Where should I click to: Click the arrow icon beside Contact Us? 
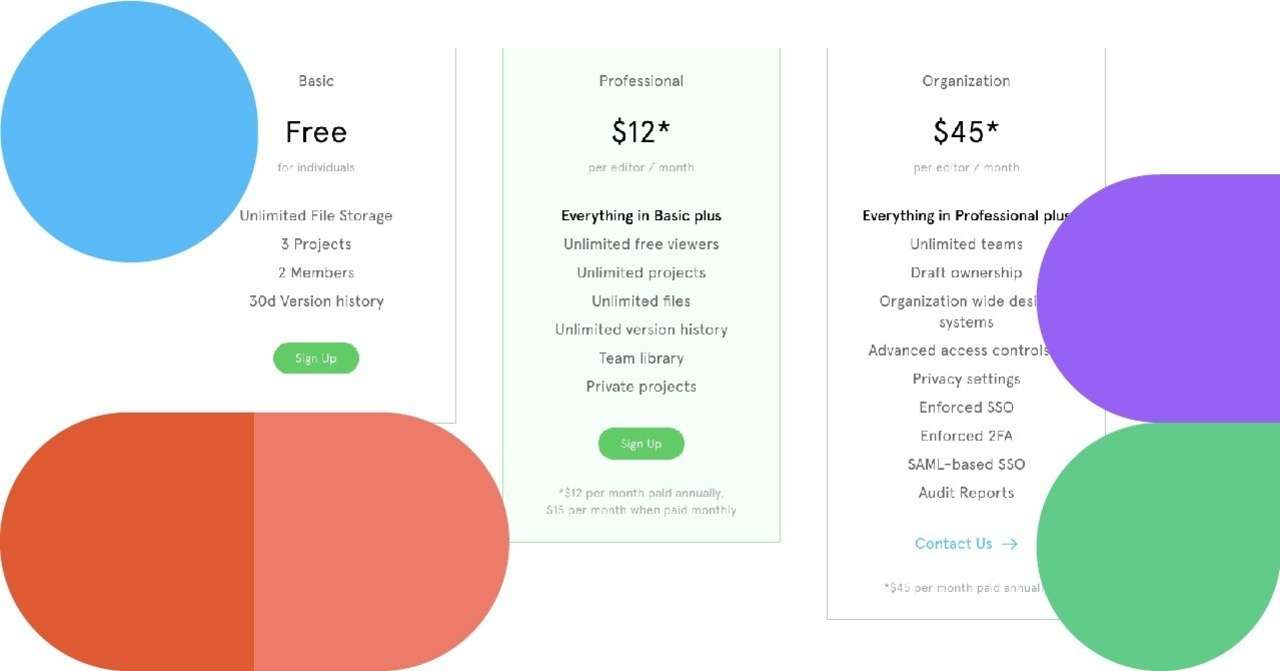(1009, 544)
